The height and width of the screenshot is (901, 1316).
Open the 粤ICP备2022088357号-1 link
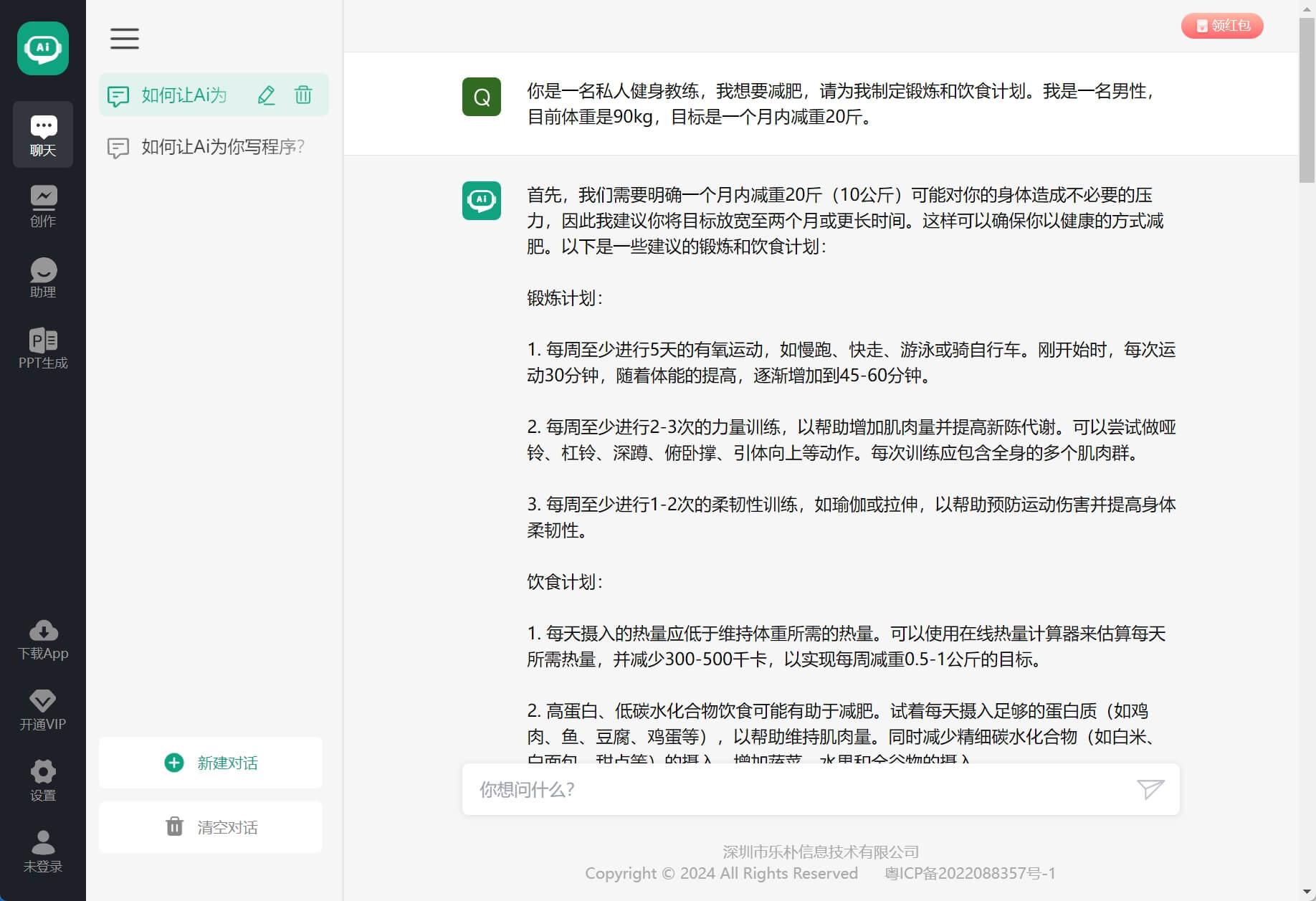[x=970, y=873]
